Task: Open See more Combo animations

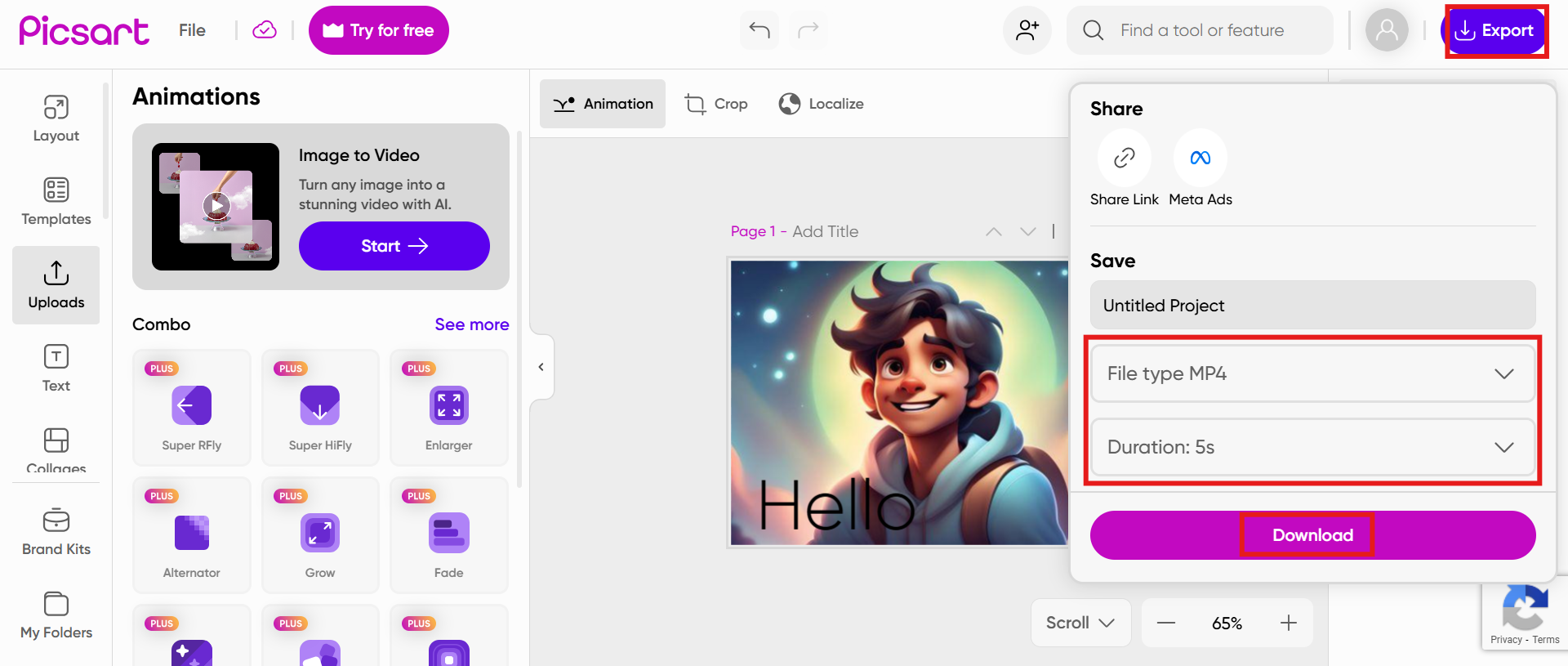Action: [x=472, y=324]
